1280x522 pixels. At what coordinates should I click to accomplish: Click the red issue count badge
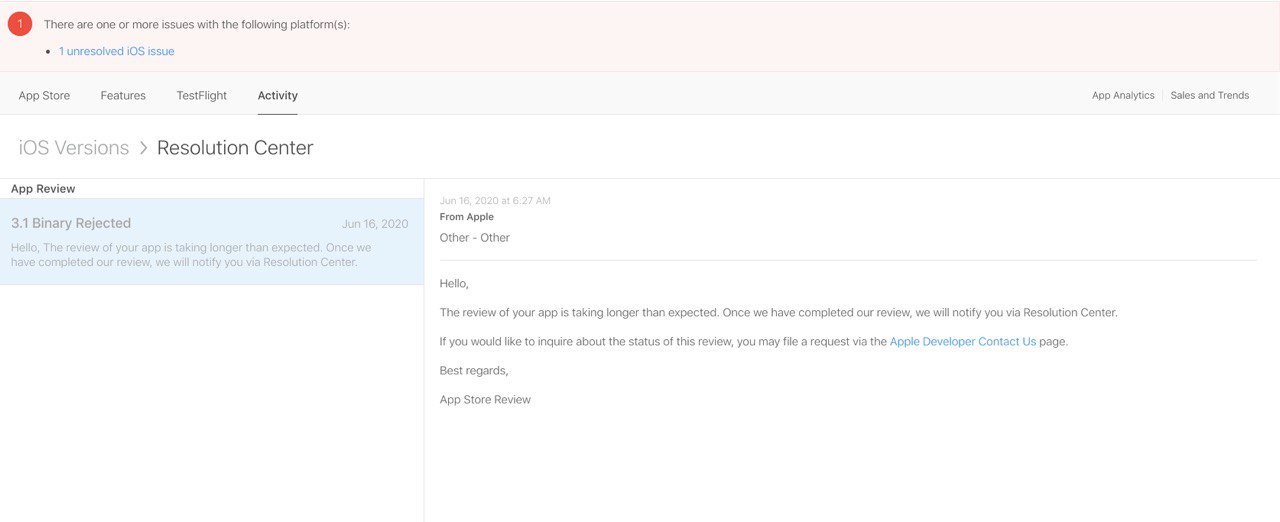20,24
